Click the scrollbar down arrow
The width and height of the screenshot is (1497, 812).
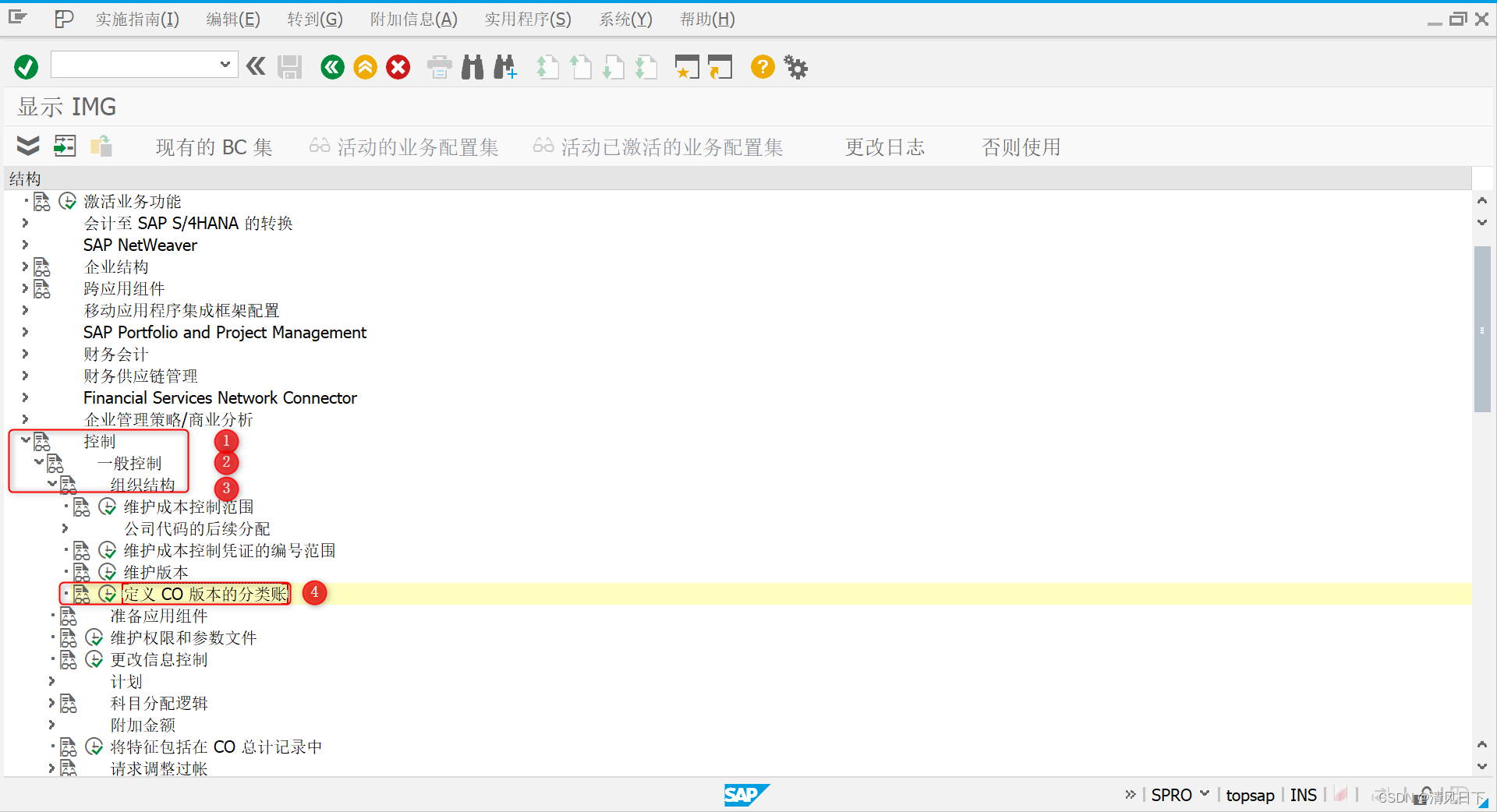pos(1482,768)
